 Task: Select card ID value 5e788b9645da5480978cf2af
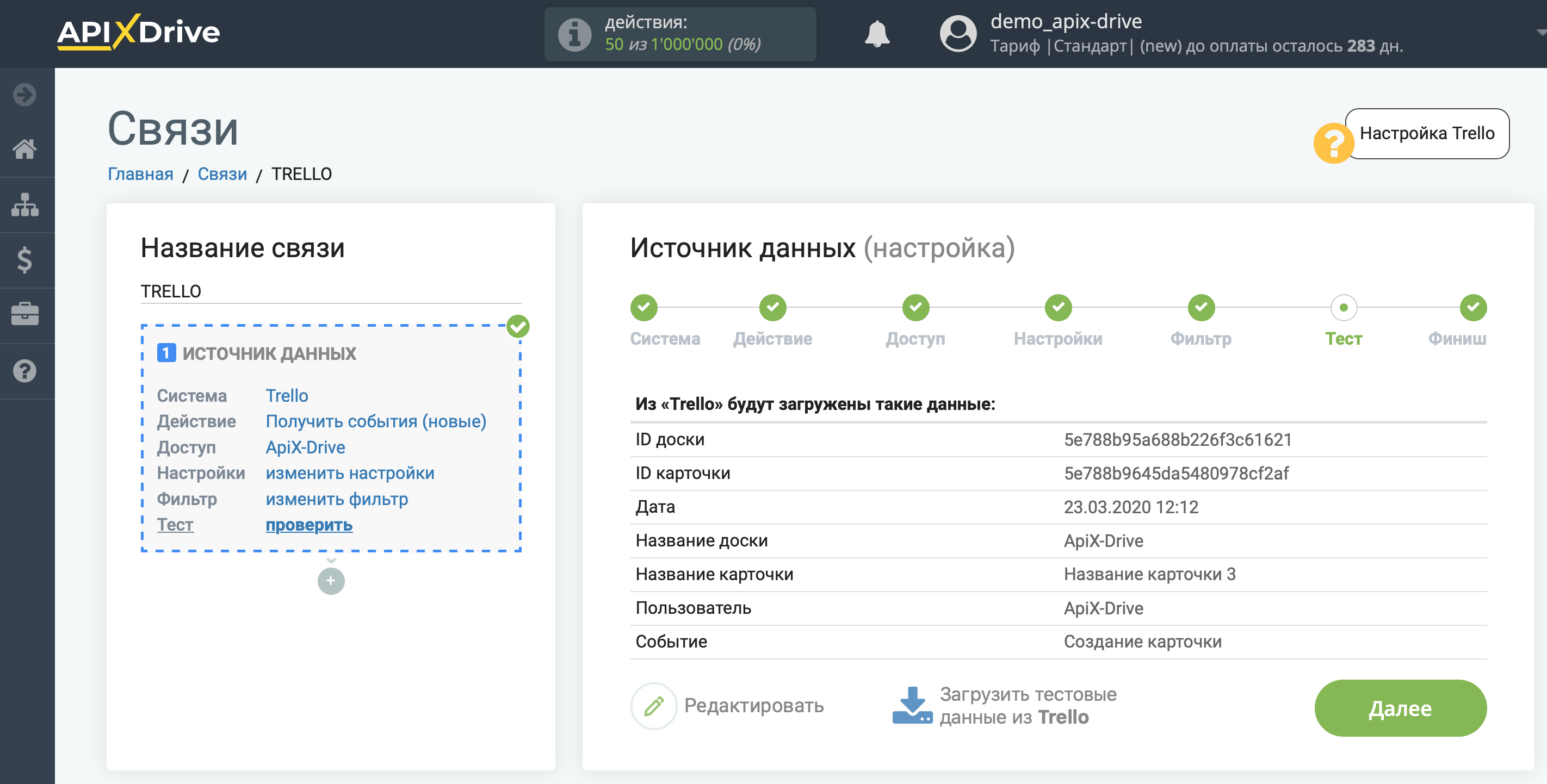click(x=1176, y=473)
